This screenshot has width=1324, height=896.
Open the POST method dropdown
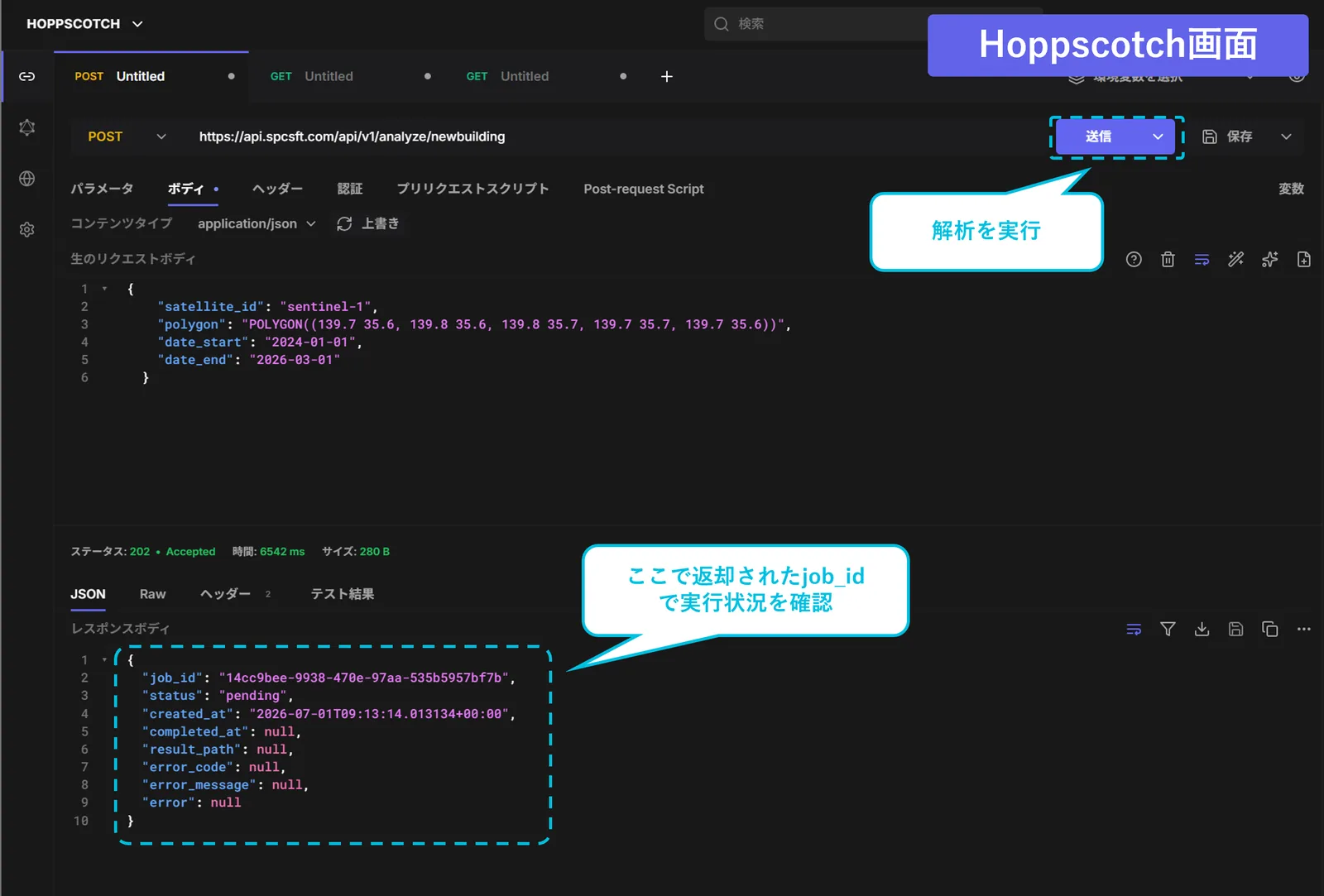pyautogui.click(x=127, y=137)
